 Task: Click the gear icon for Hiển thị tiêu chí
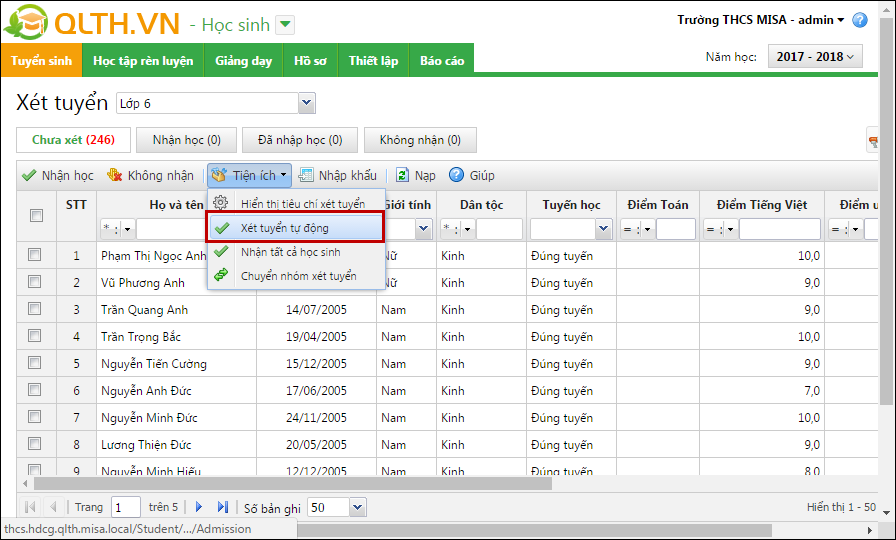[221, 203]
